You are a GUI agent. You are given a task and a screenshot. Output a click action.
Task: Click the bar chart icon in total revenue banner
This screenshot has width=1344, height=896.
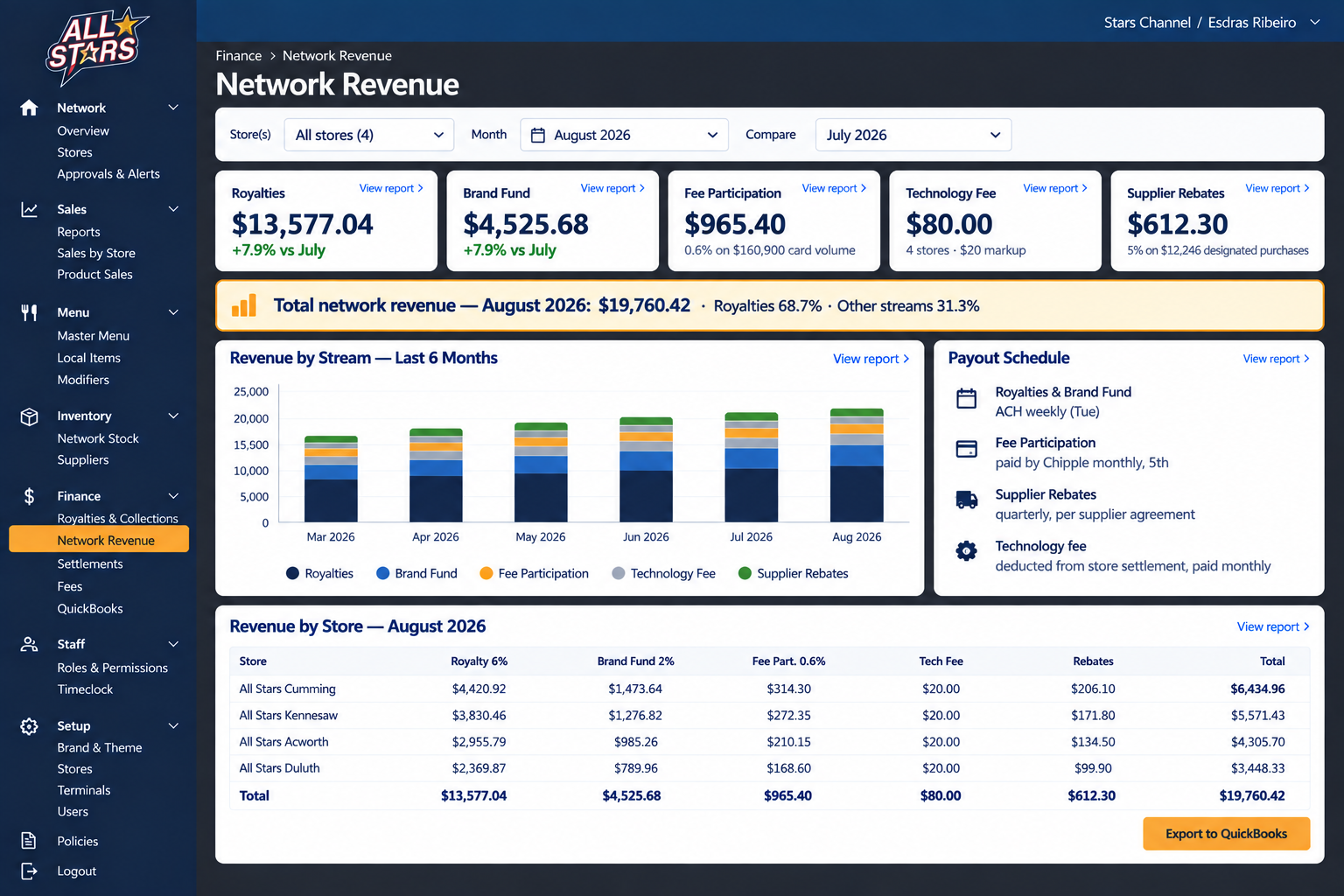click(x=243, y=304)
